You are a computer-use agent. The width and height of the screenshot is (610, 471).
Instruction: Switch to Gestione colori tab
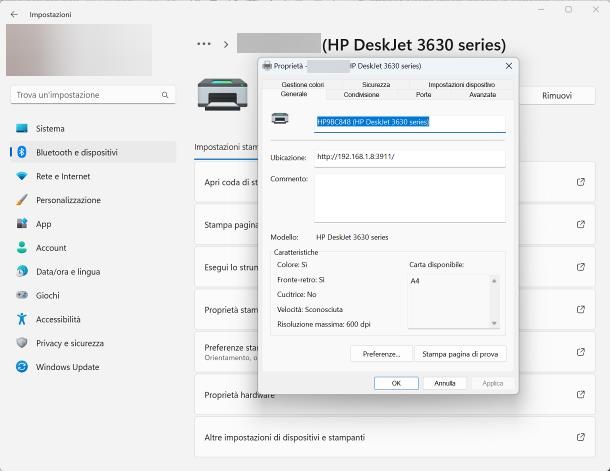coord(303,84)
